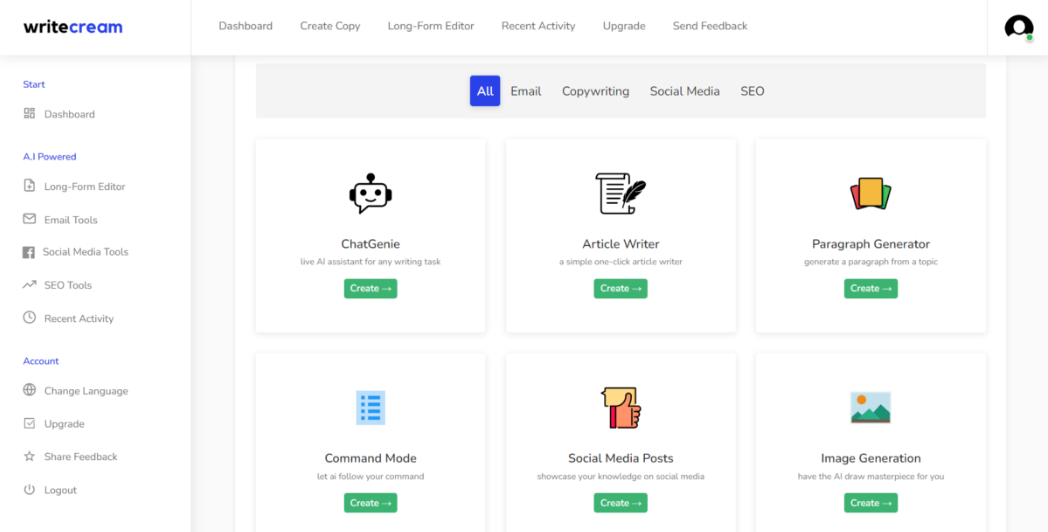Click Create button under Command Mode

tap(370, 503)
